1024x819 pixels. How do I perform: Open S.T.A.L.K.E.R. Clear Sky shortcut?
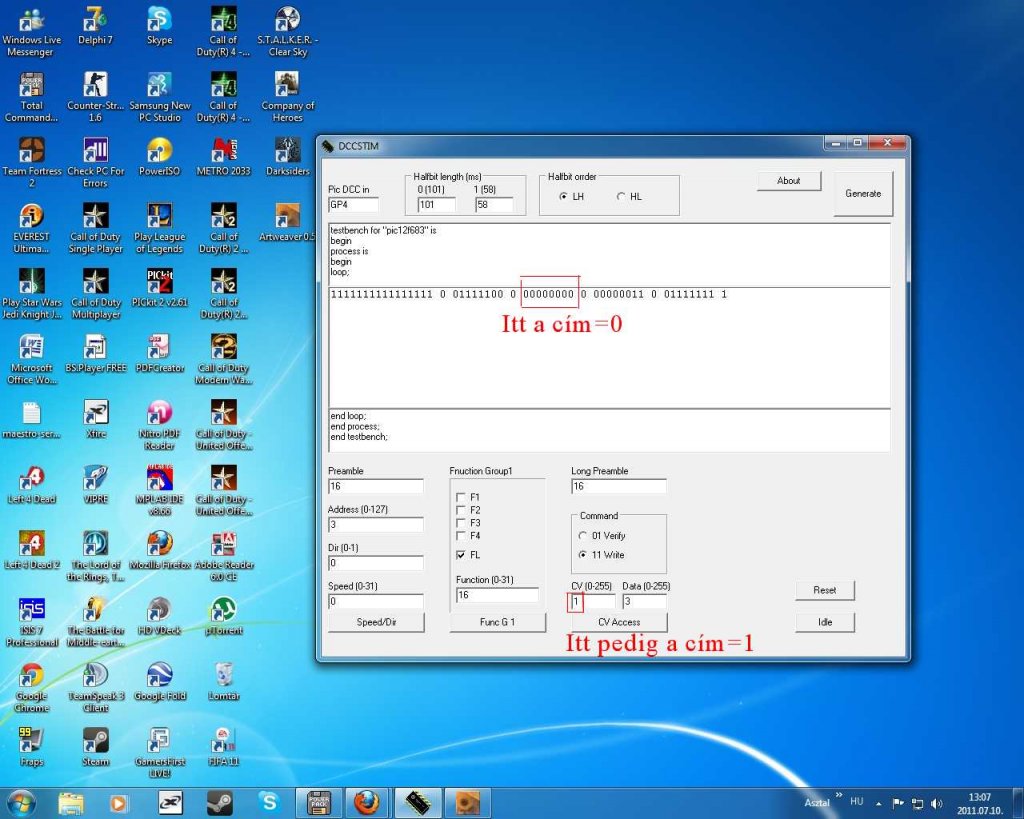click(287, 31)
